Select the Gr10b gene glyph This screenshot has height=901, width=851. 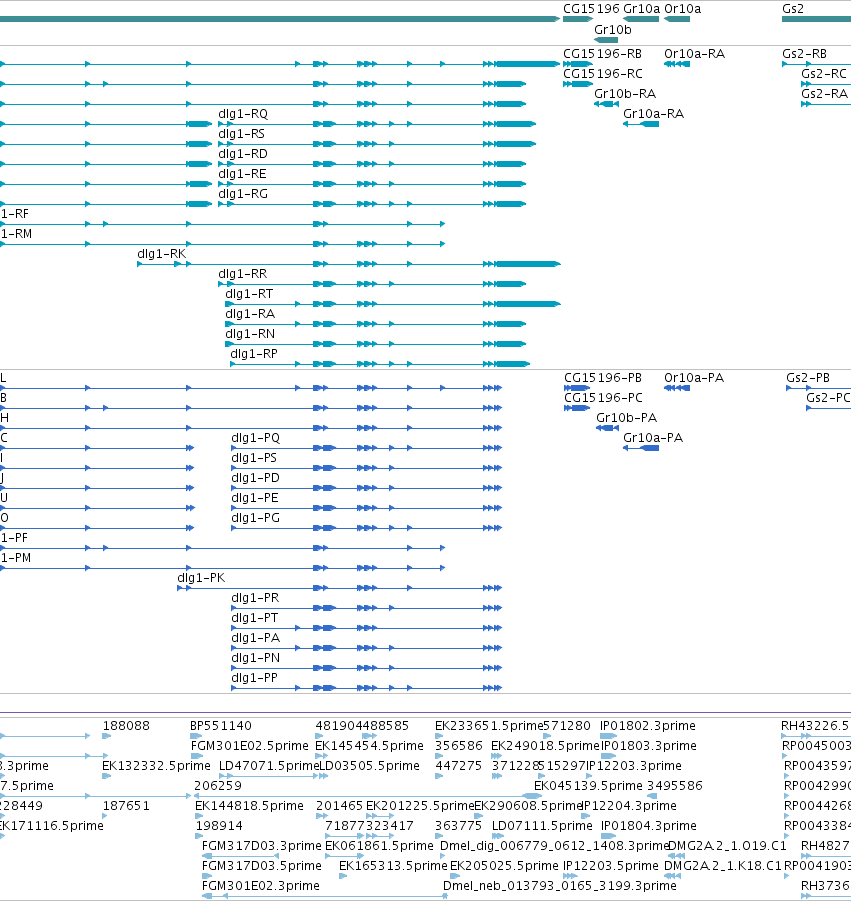click(606, 40)
